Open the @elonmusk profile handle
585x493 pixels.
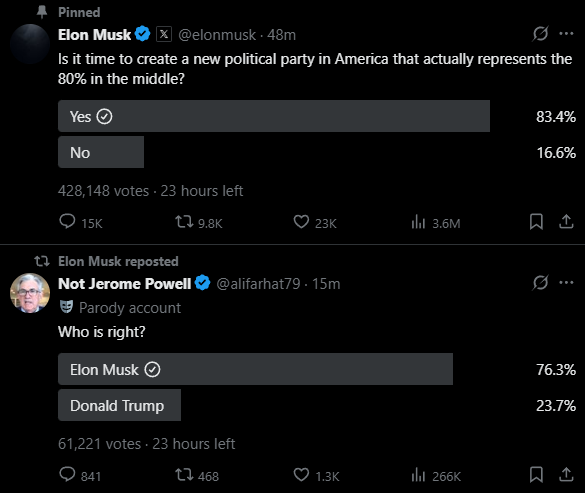217,35
